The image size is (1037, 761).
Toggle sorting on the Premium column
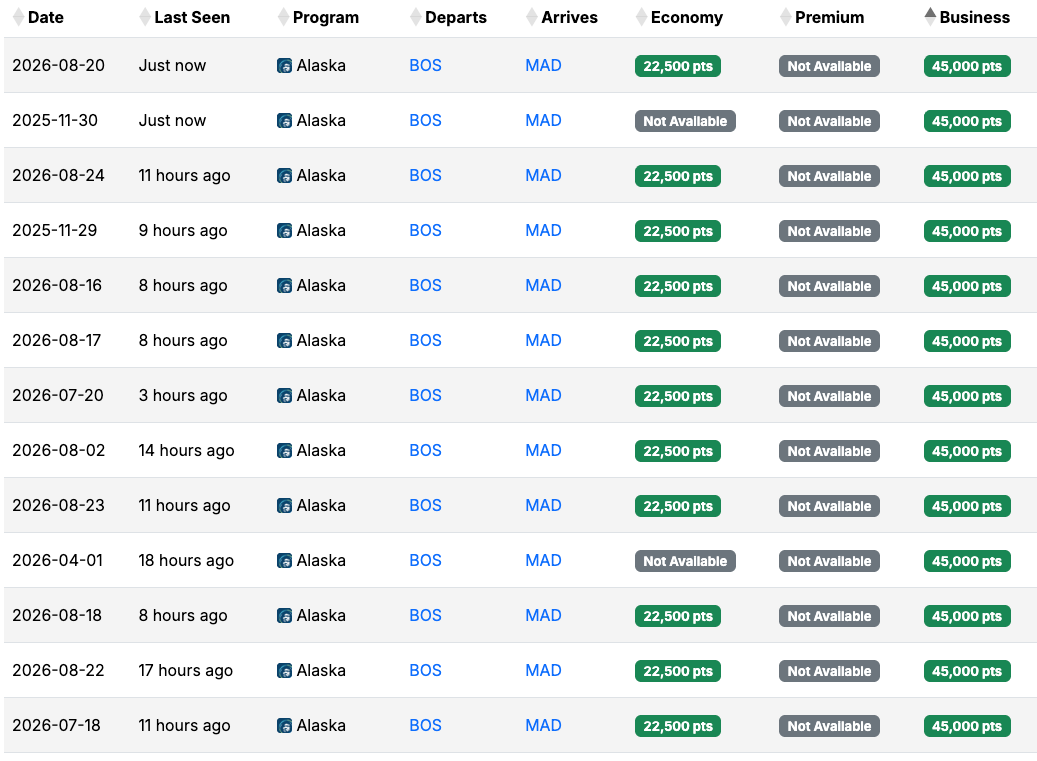(783, 17)
